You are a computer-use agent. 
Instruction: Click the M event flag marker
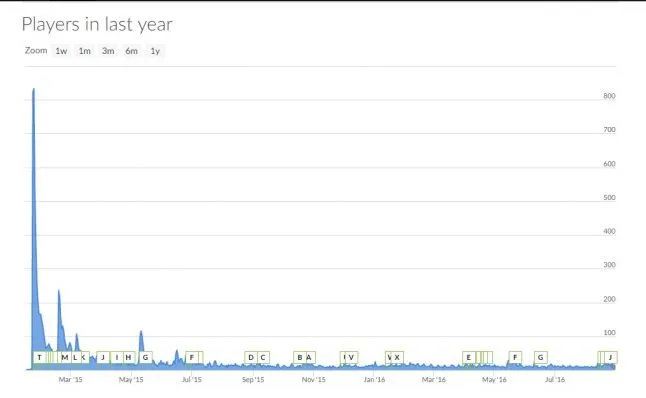64,357
